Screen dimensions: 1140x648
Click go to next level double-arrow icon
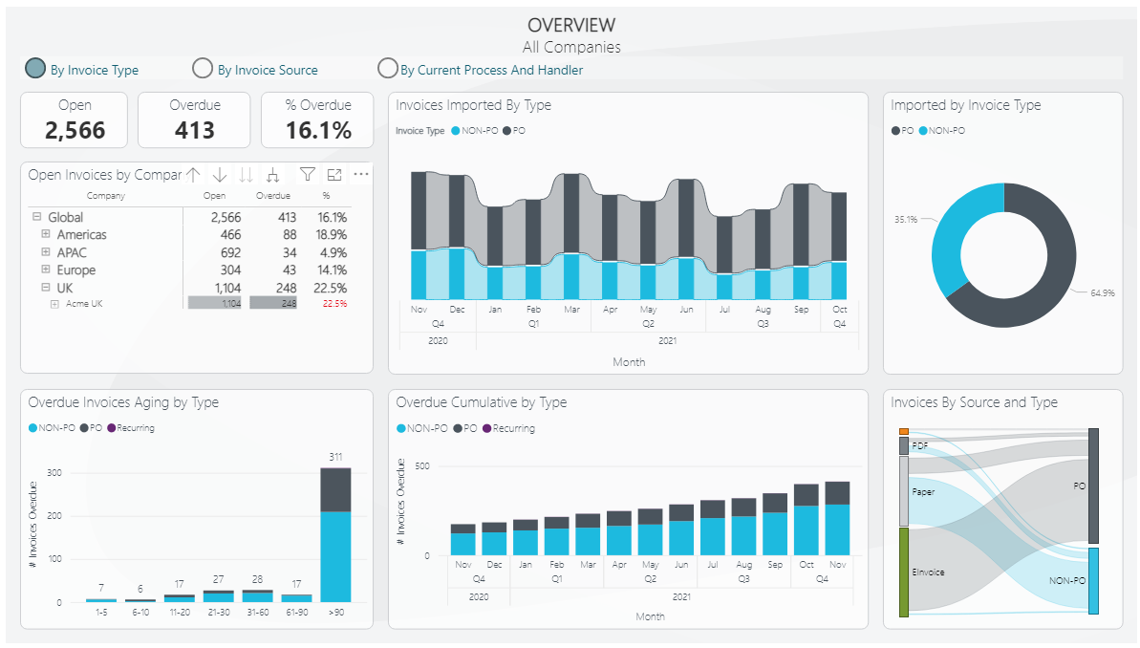246,174
